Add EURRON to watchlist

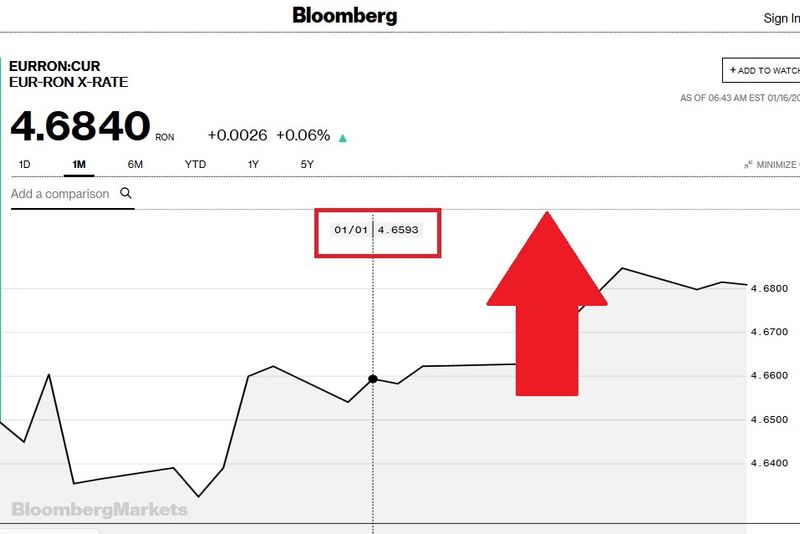click(x=762, y=71)
